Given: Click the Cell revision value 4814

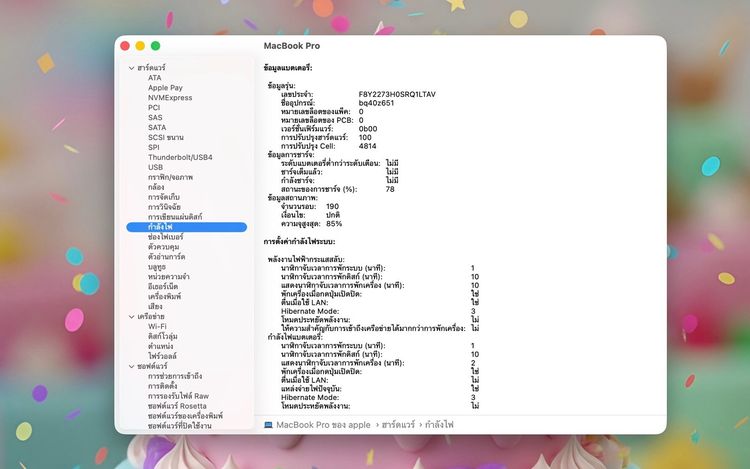Looking at the screenshot, I should (x=367, y=146).
